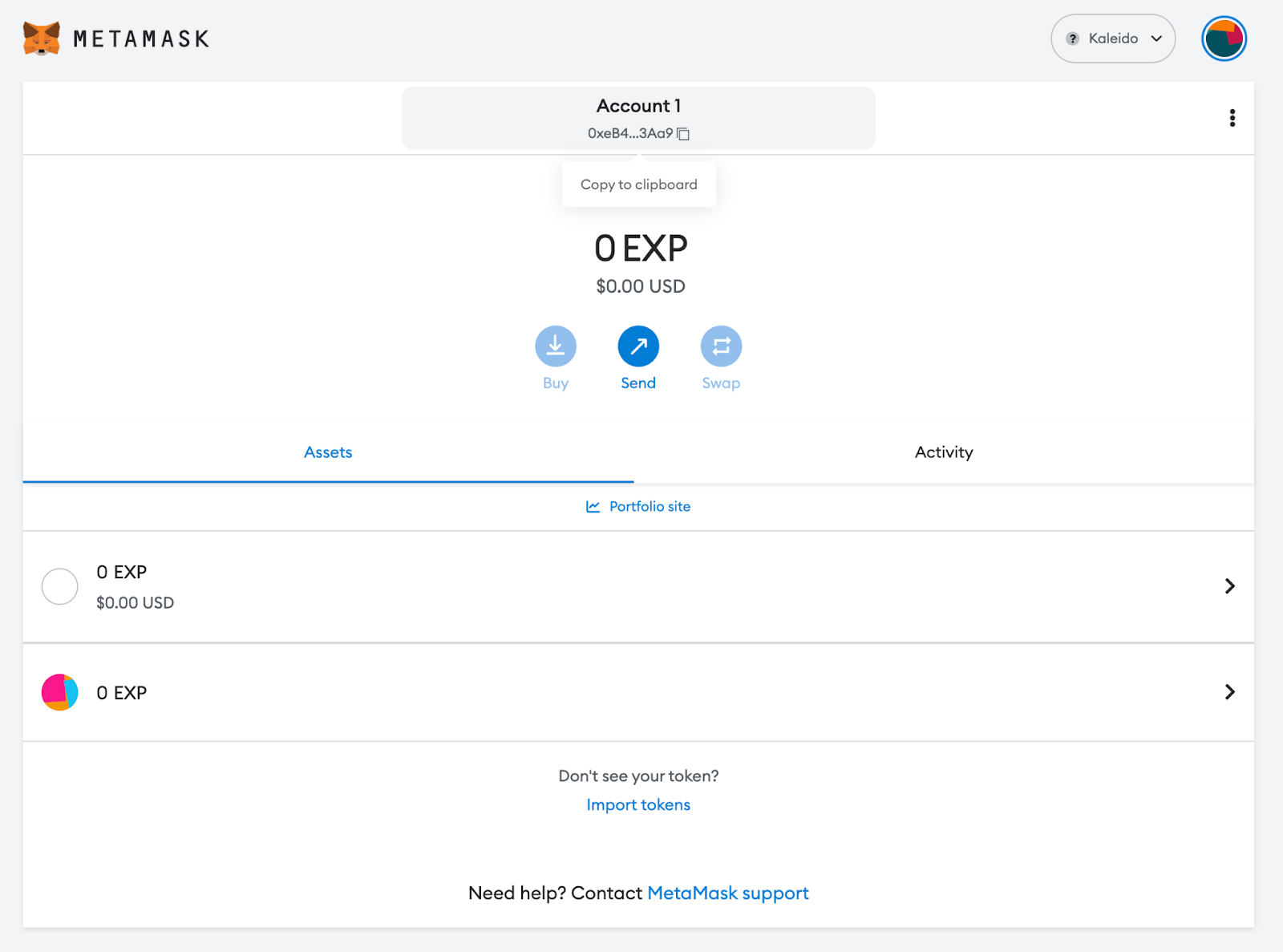Open account options via the three-dot menu
The image size is (1283, 952).
(1232, 118)
